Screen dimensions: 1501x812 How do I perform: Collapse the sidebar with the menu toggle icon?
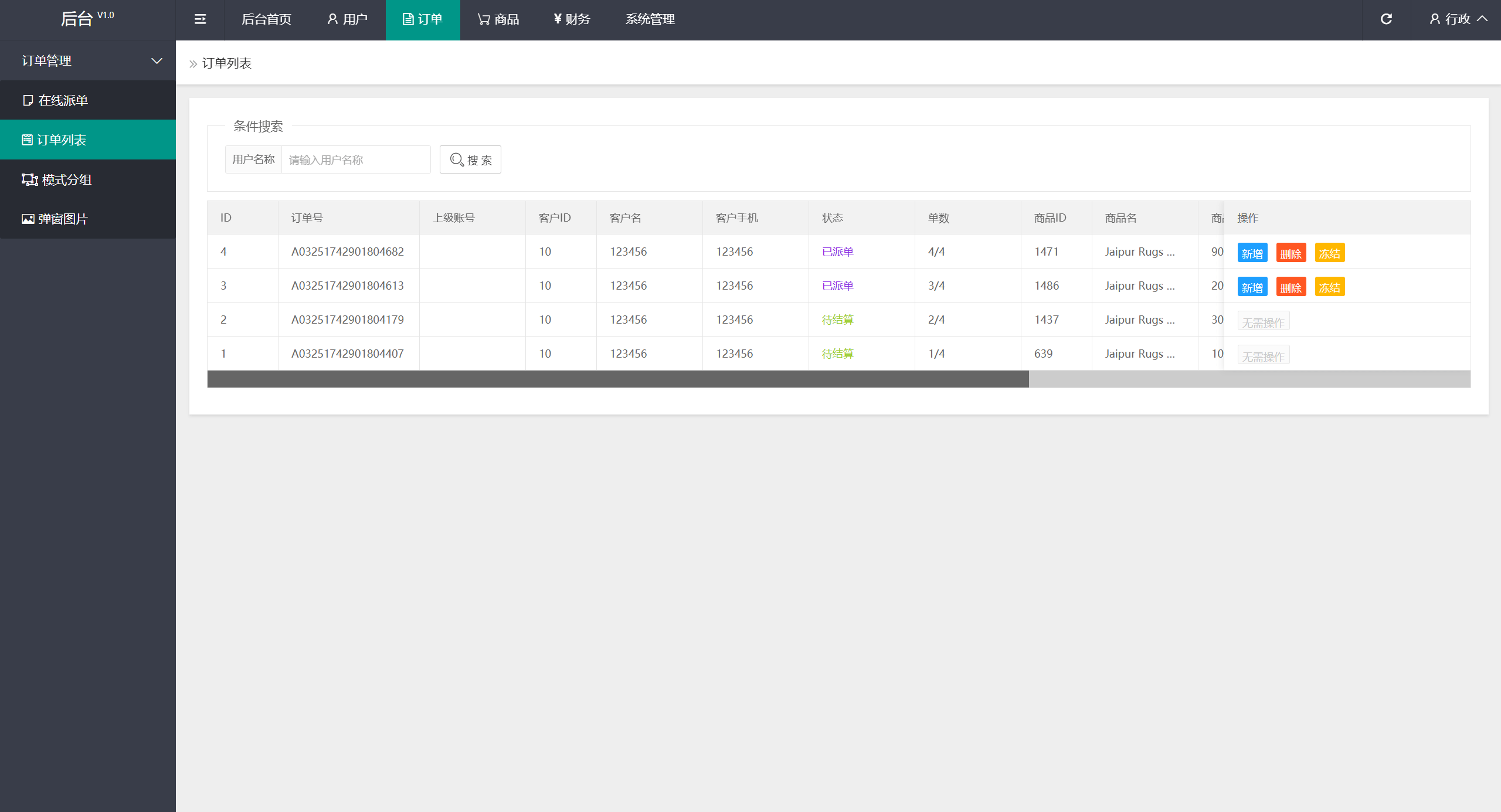200,19
